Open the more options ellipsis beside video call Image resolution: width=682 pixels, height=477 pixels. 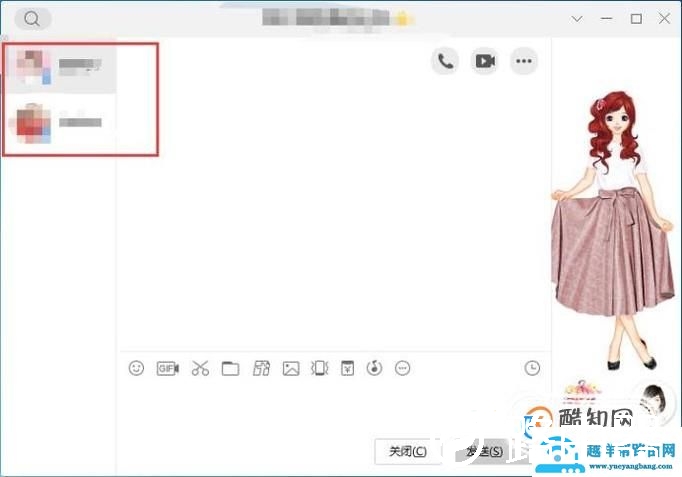(524, 61)
